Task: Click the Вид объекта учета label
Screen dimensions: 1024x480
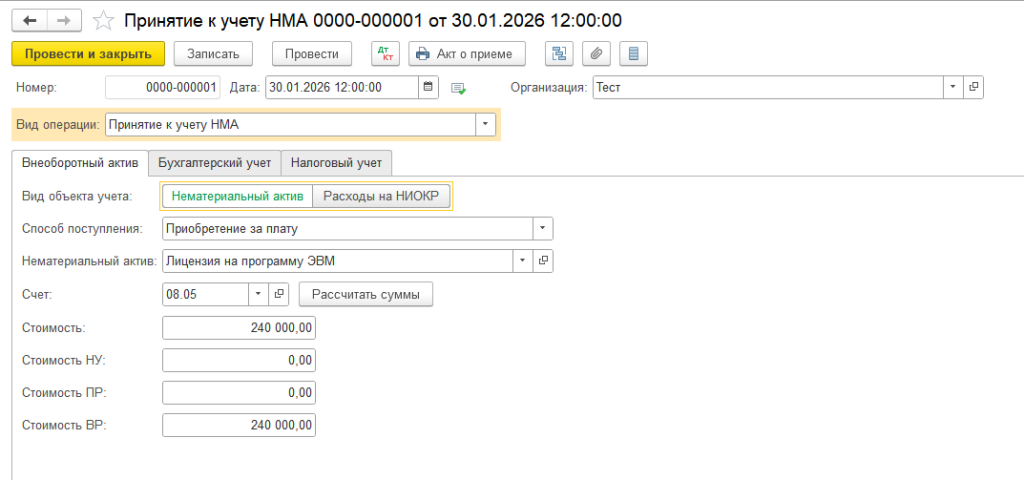Action: (77, 196)
